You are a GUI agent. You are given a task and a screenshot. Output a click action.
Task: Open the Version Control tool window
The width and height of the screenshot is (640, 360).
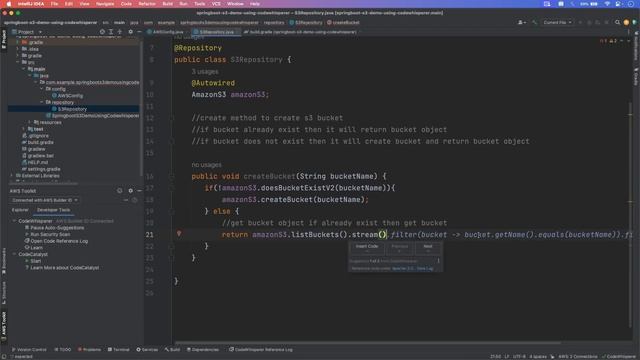tap(29, 350)
